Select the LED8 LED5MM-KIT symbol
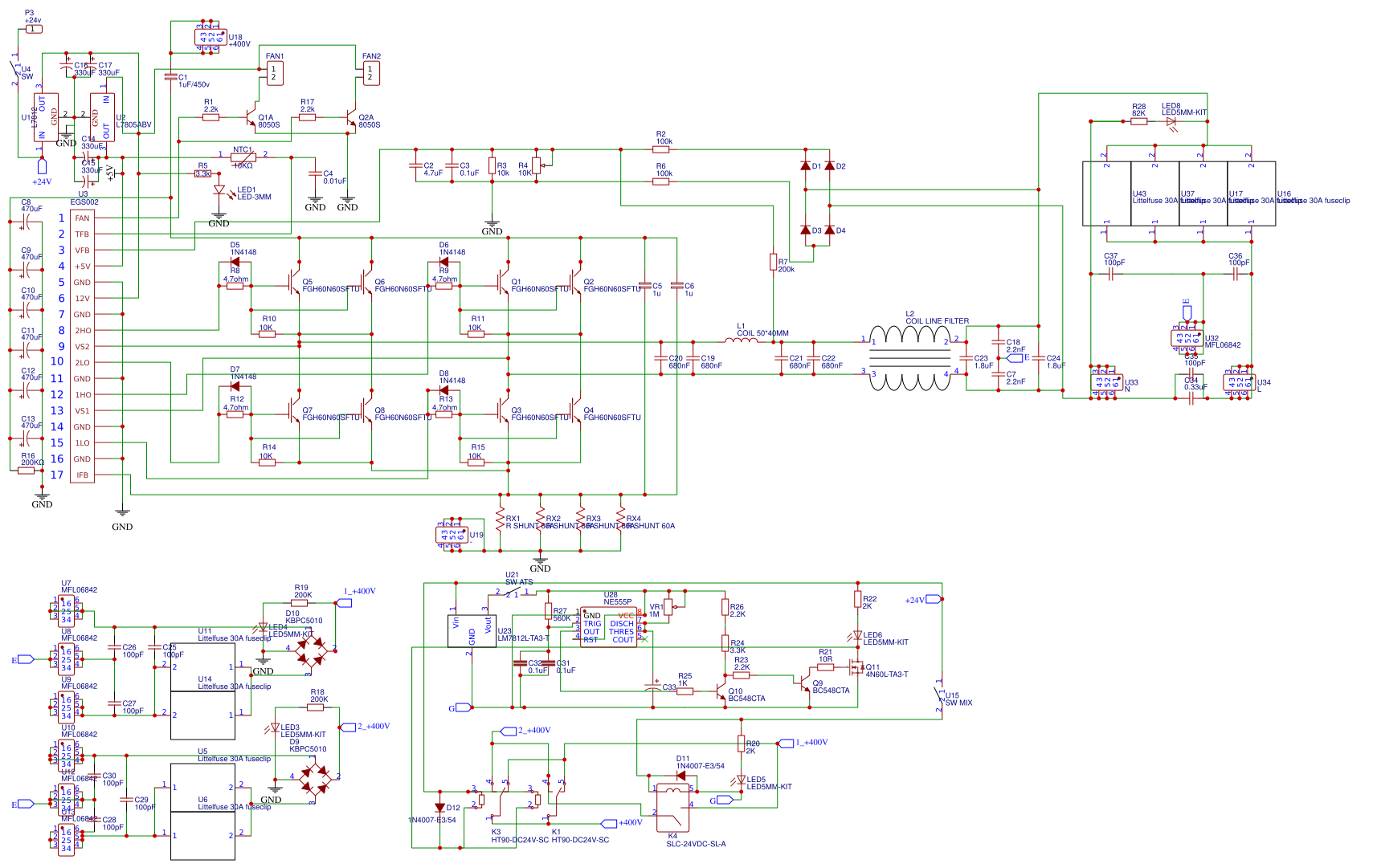The image size is (1373, 868). point(1171,121)
